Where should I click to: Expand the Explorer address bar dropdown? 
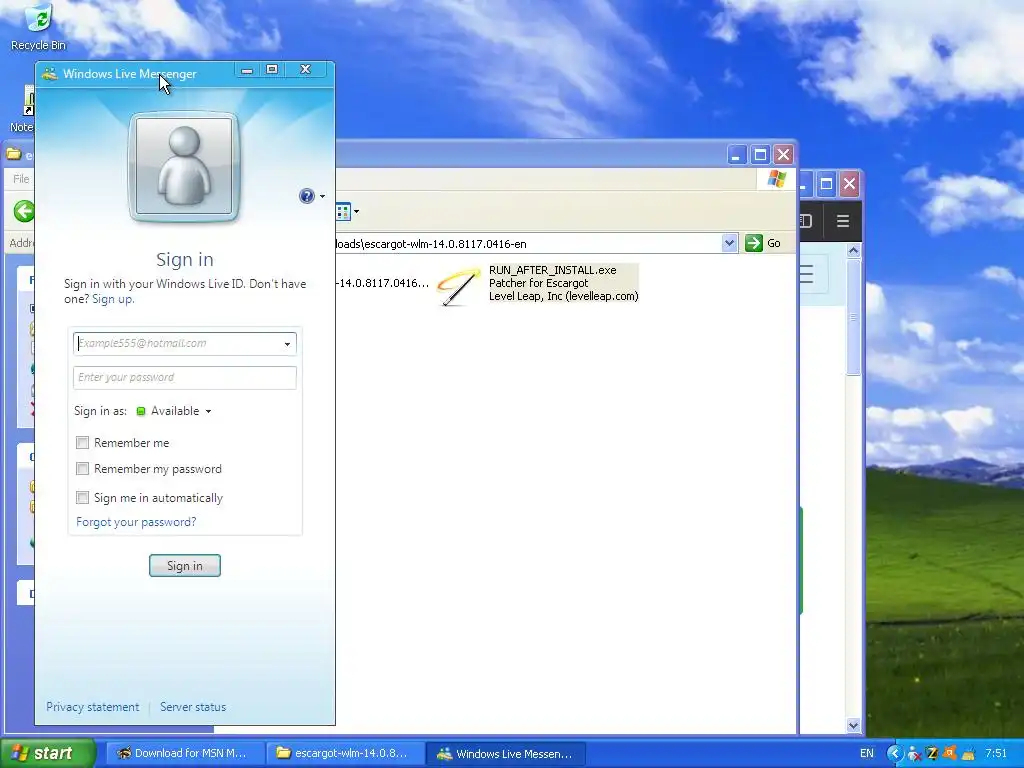pyautogui.click(x=729, y=243)
